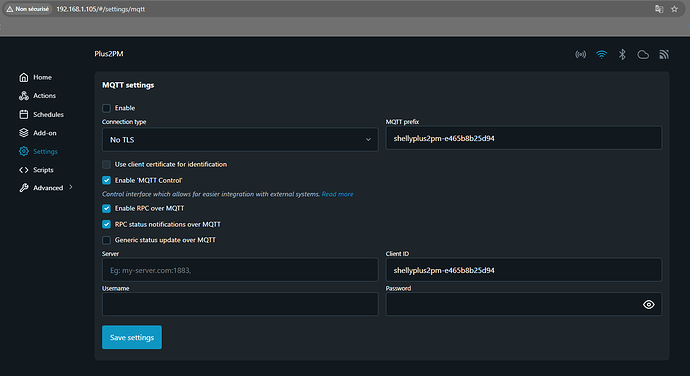690x376 pixels.
Task: Click the Wi-Fi status icon
Action: [x=601, y=55]
